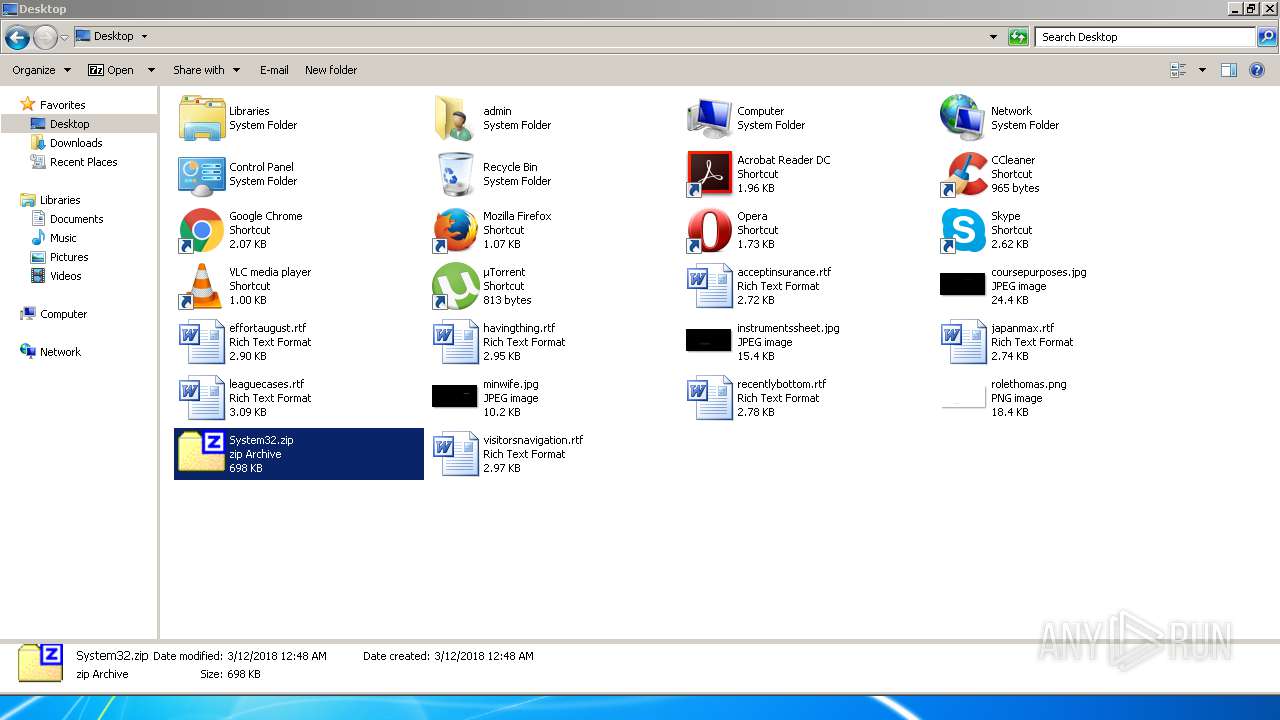Select the recentlybottom.rtf file icon
This screenshot has width=1280, height=720.
pos(710,398)
